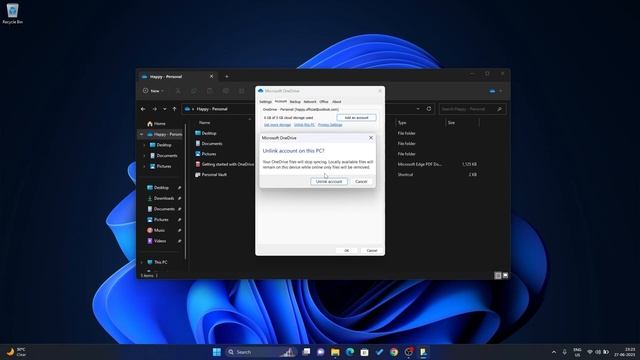Click the Copy icon in Explorer toolbar
The width and height of the screenshot is (640, 360).
click(194, 91)
